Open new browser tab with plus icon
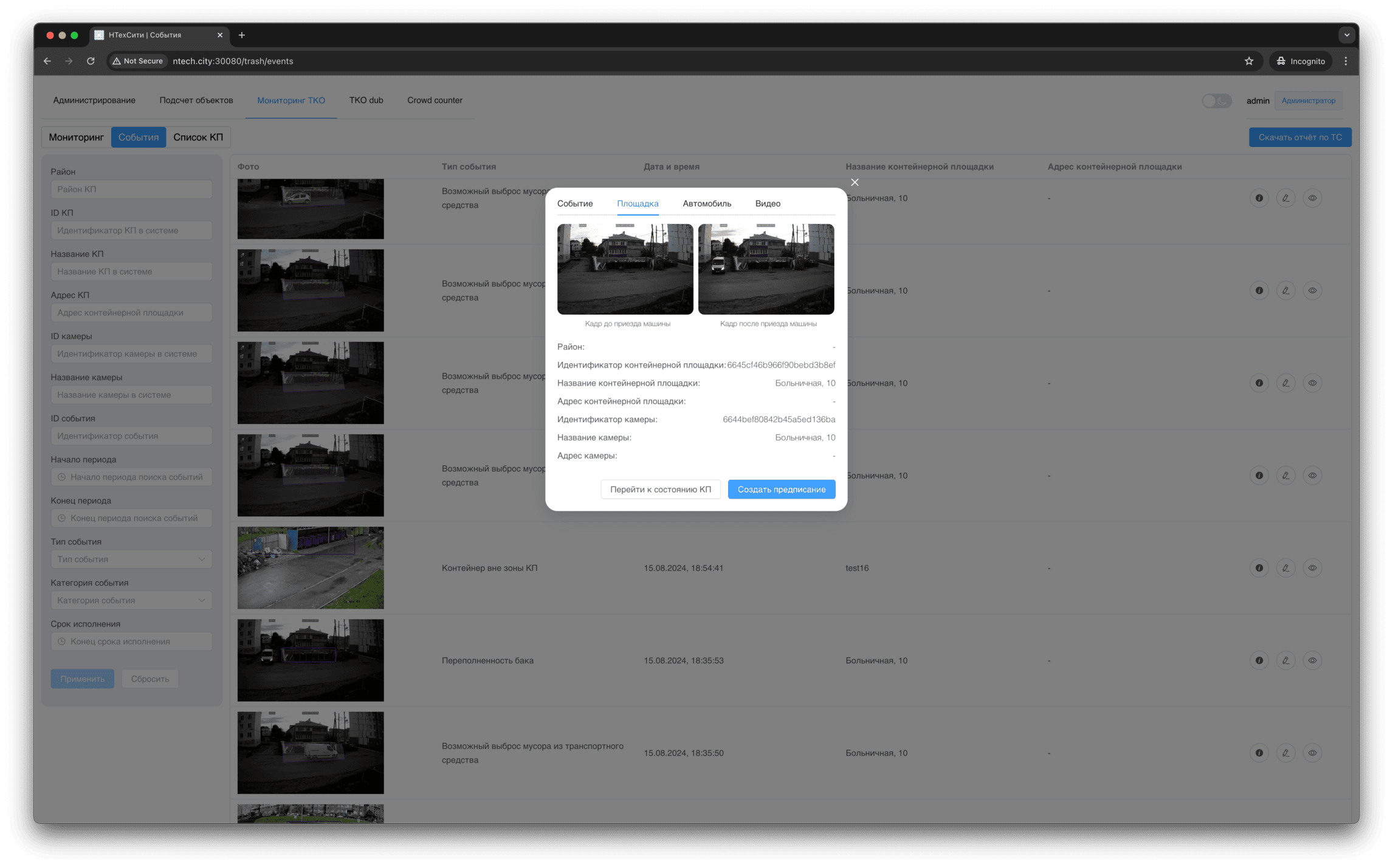 [x=242, y=35]
